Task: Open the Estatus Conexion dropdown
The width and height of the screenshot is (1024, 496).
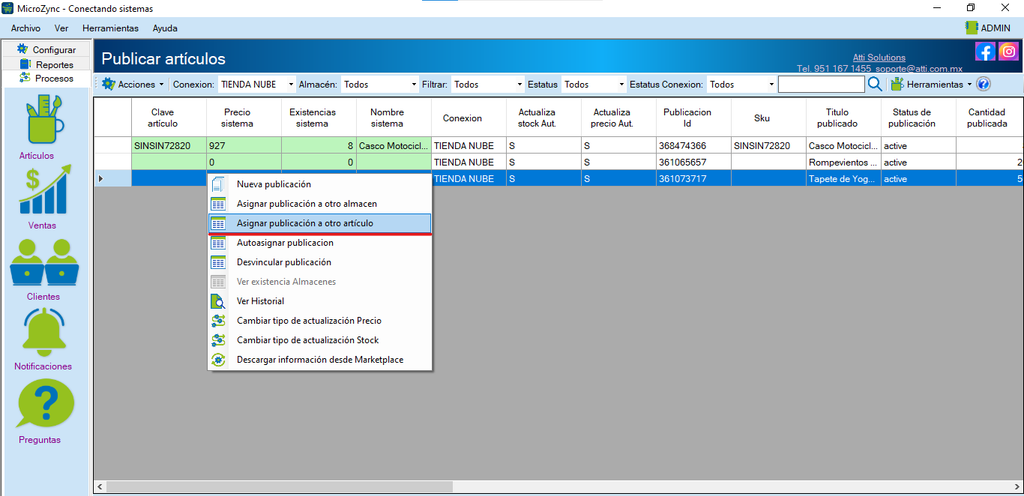Action: tap(772, 85)
